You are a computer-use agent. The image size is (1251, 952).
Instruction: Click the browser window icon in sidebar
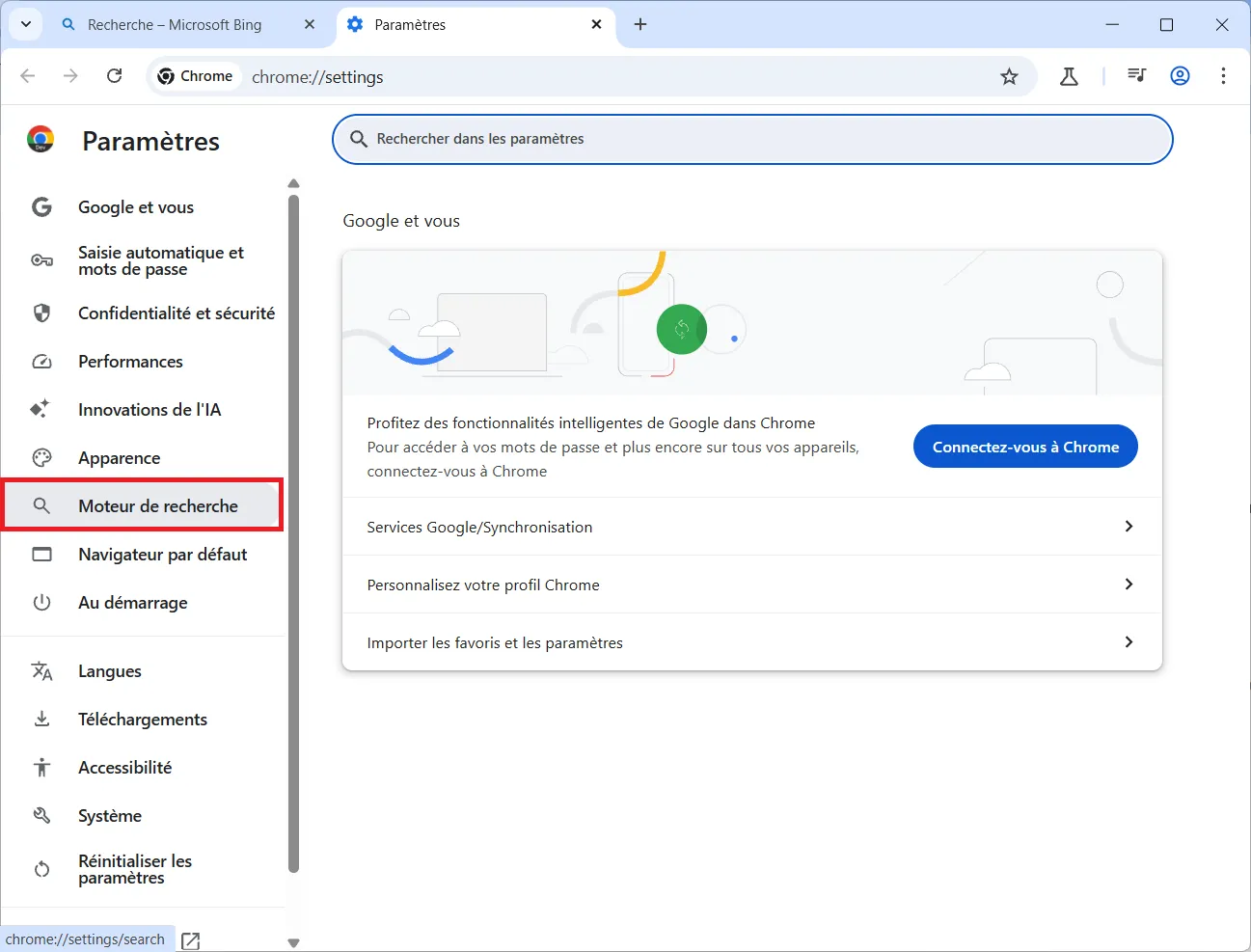point(41,555)
